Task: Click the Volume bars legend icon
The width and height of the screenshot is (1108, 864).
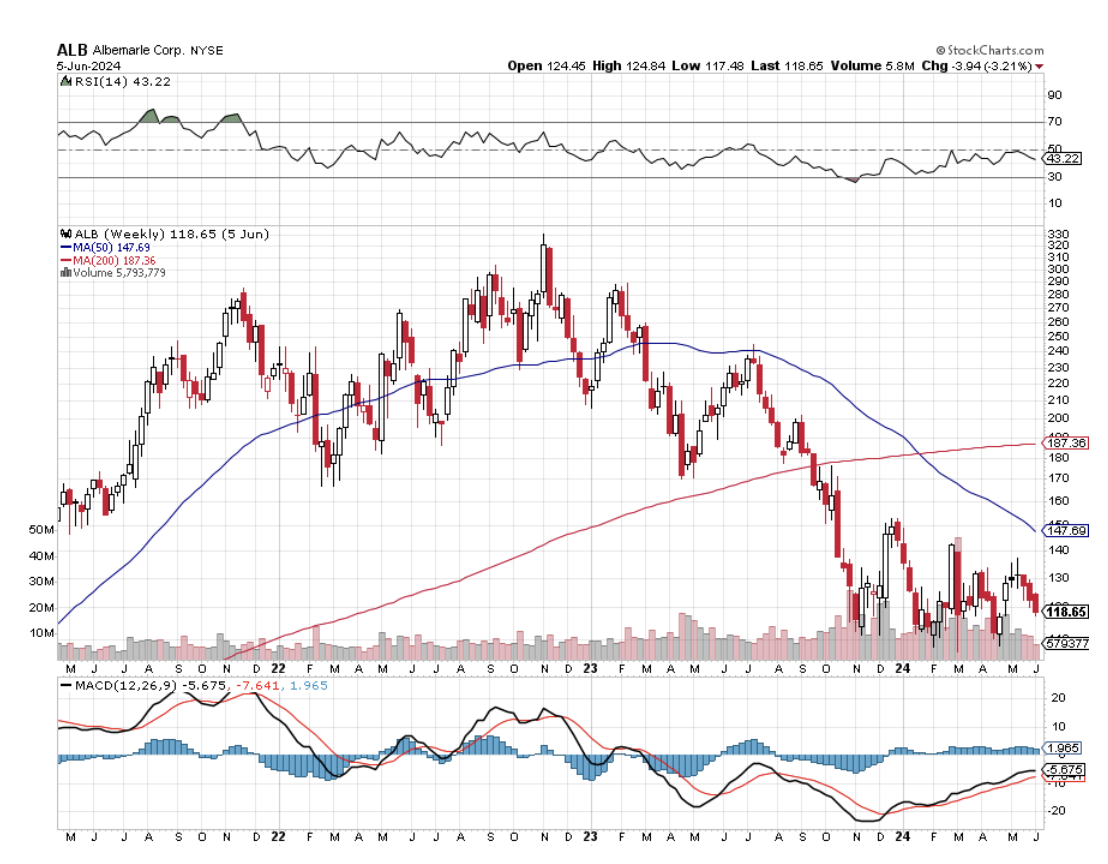Action: (x=66, y=272)
